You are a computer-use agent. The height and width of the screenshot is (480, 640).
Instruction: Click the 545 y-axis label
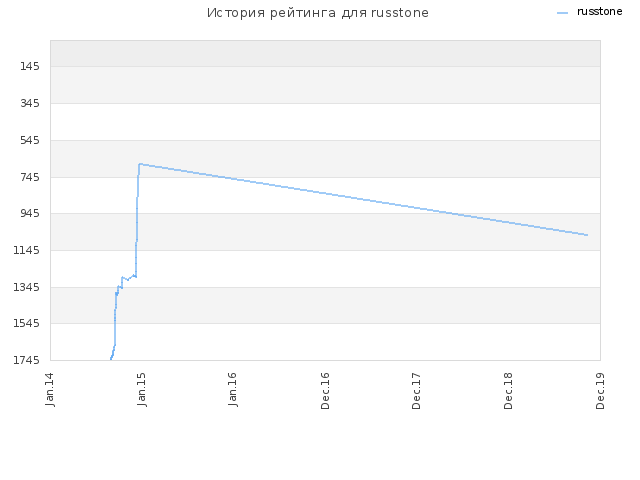click(x=30, y=140)
